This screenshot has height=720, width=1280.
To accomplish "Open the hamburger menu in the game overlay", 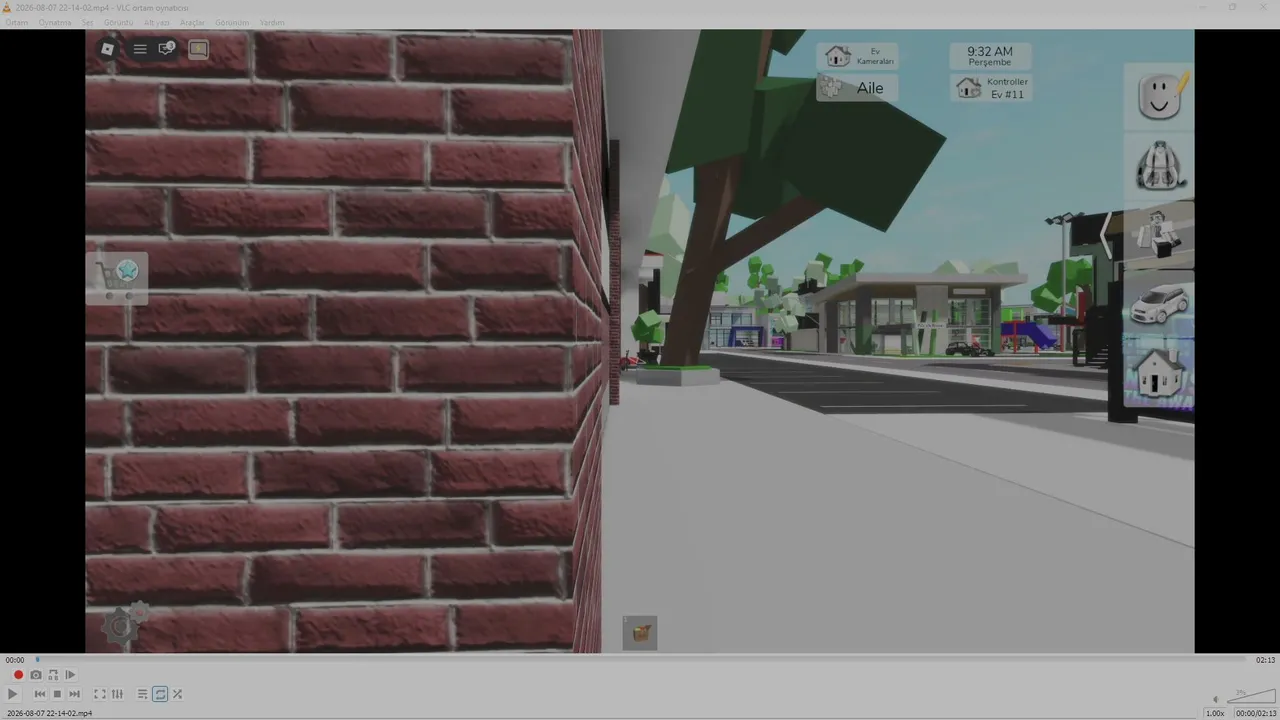I will pyautogui.click(x=140, y=49).
